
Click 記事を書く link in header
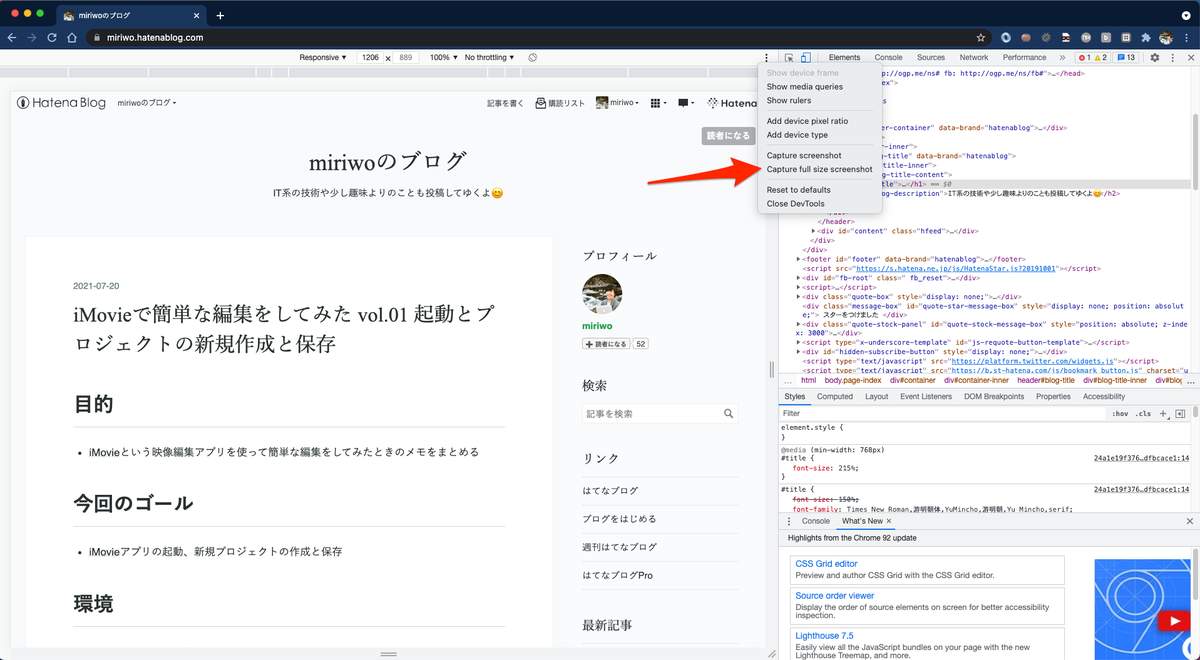pyautogui.click(x=506, y=103)
